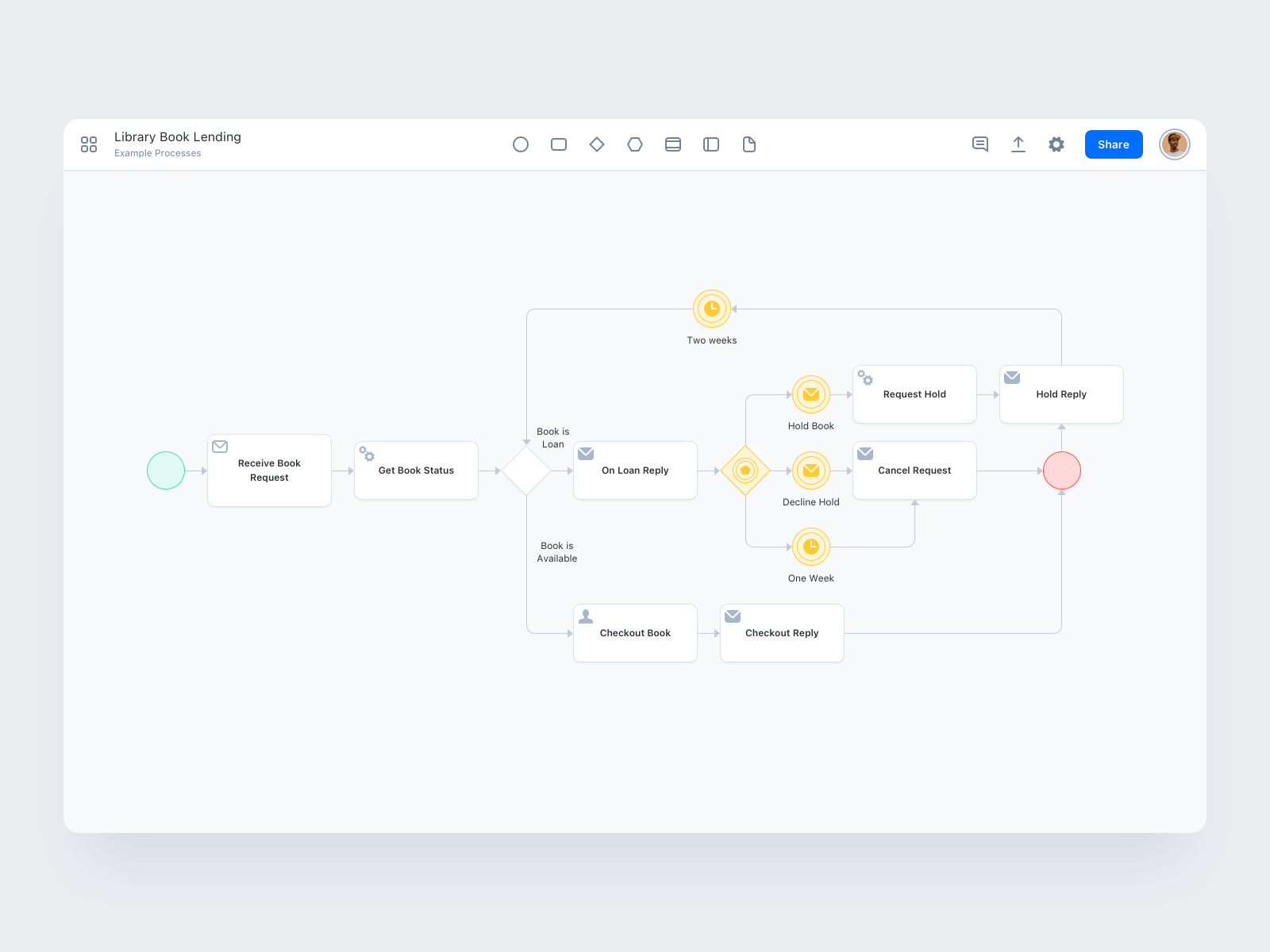1270x952 pixels.
Task: Click the apps grid icon beside the title
Action: click(88, 144)
